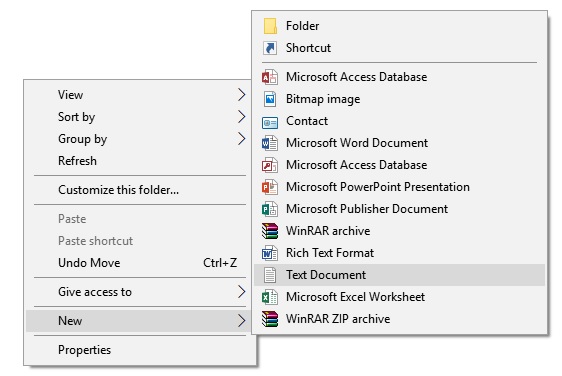Click the Shortcut arrow icon
Viewport: 562px width, 376px height.
coord(270,48)
